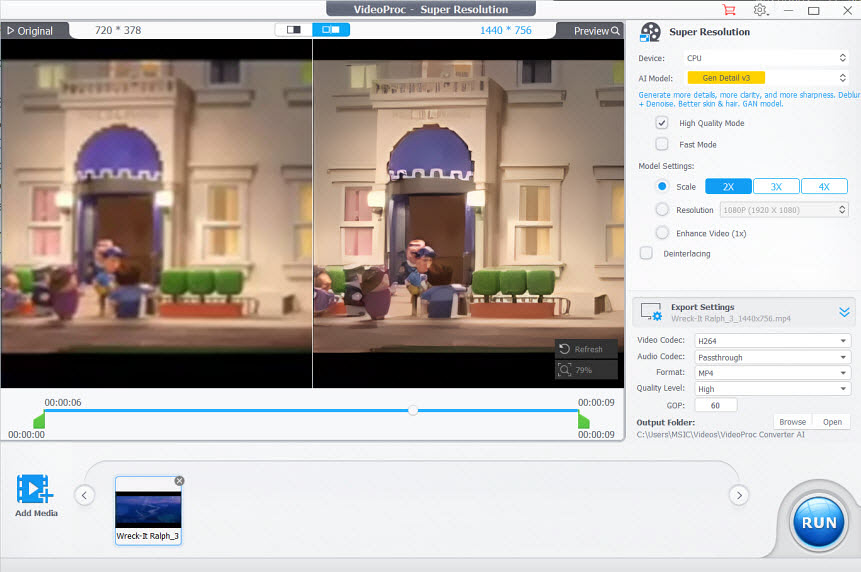Click the Gen Detail v3 model label
Viewport: 861px width, 572px height.
click(x=726, y=78)
